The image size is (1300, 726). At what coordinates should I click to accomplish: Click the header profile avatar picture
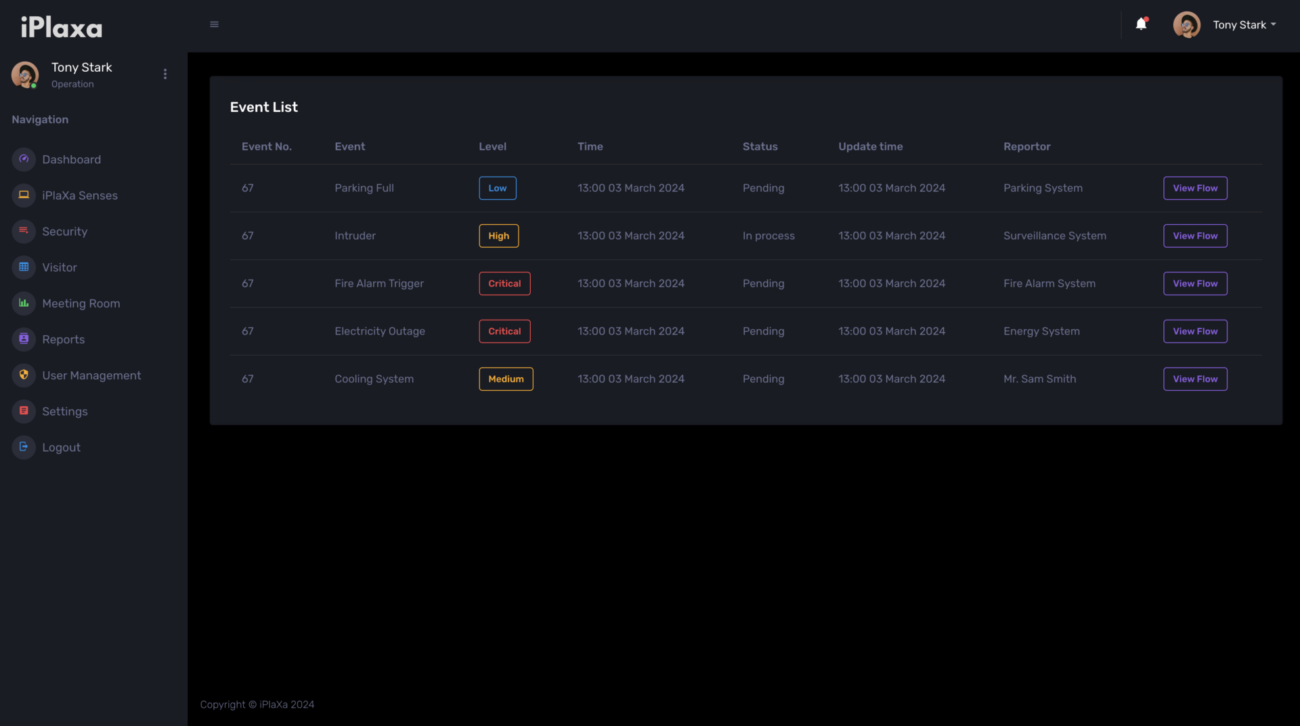pos(1187,25)
